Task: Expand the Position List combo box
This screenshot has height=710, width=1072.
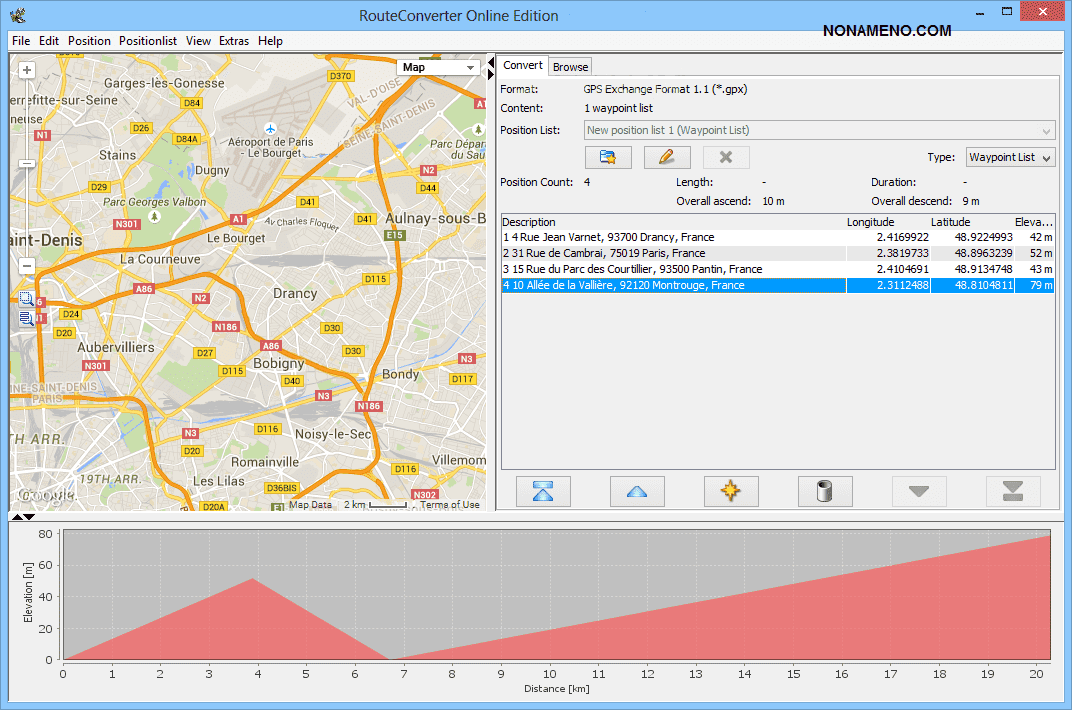Action: pos(1046,130)
